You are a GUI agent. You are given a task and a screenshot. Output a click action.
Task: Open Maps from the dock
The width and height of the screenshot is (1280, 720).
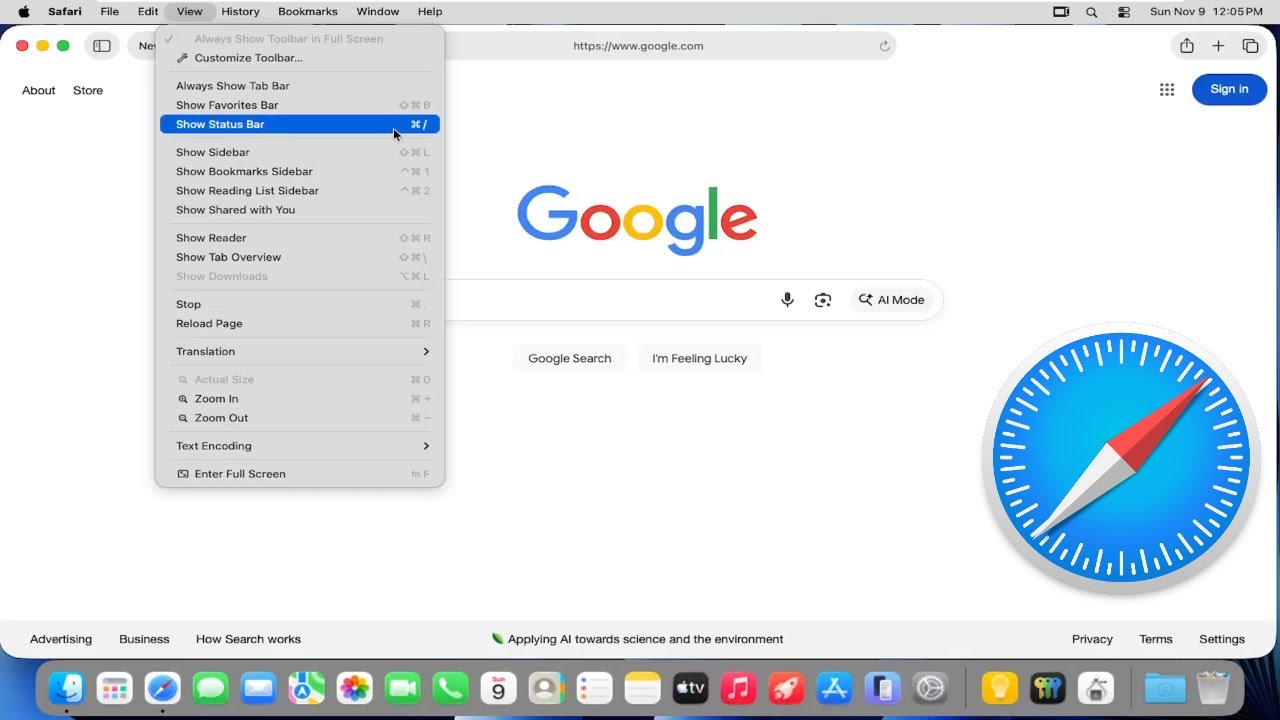307,688
